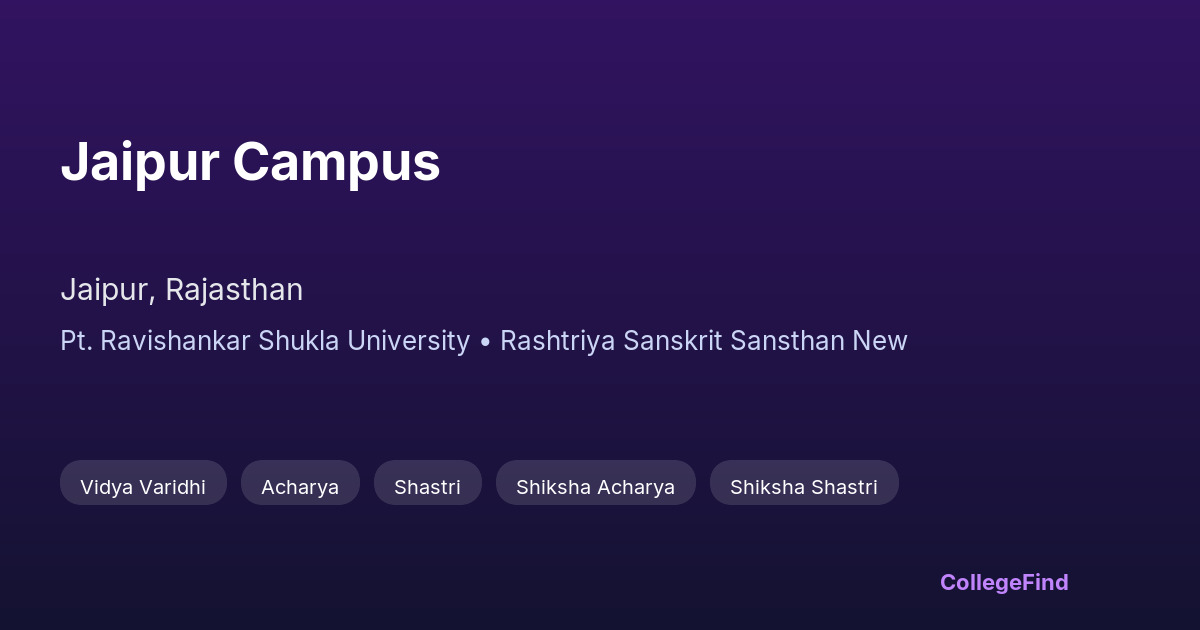Click the Jaipur Campus heading
Image resolution: width=1200 pixels, height=630 pixels.
[250, 162]
